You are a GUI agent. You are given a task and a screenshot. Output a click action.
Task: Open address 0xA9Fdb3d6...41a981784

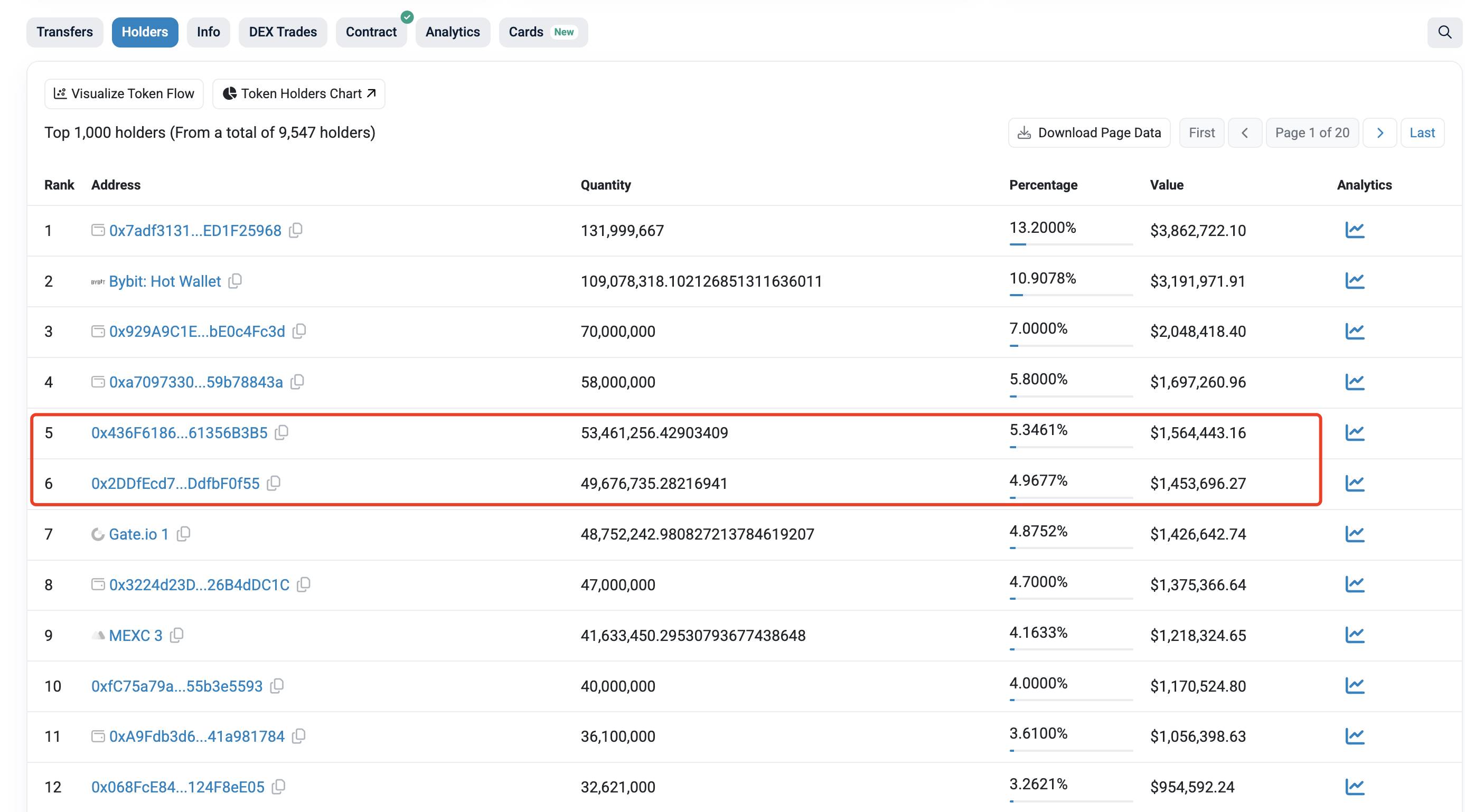point(197,737)
